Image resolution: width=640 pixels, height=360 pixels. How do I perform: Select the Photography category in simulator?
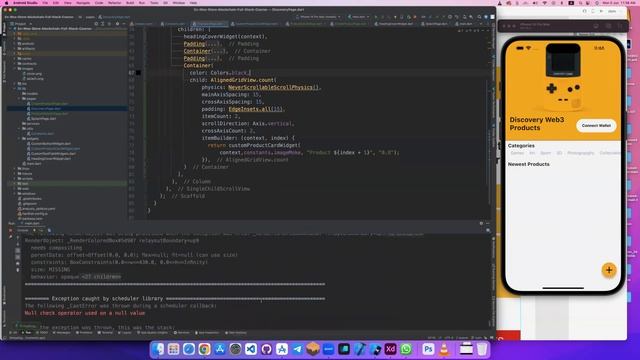click(580, 153)
